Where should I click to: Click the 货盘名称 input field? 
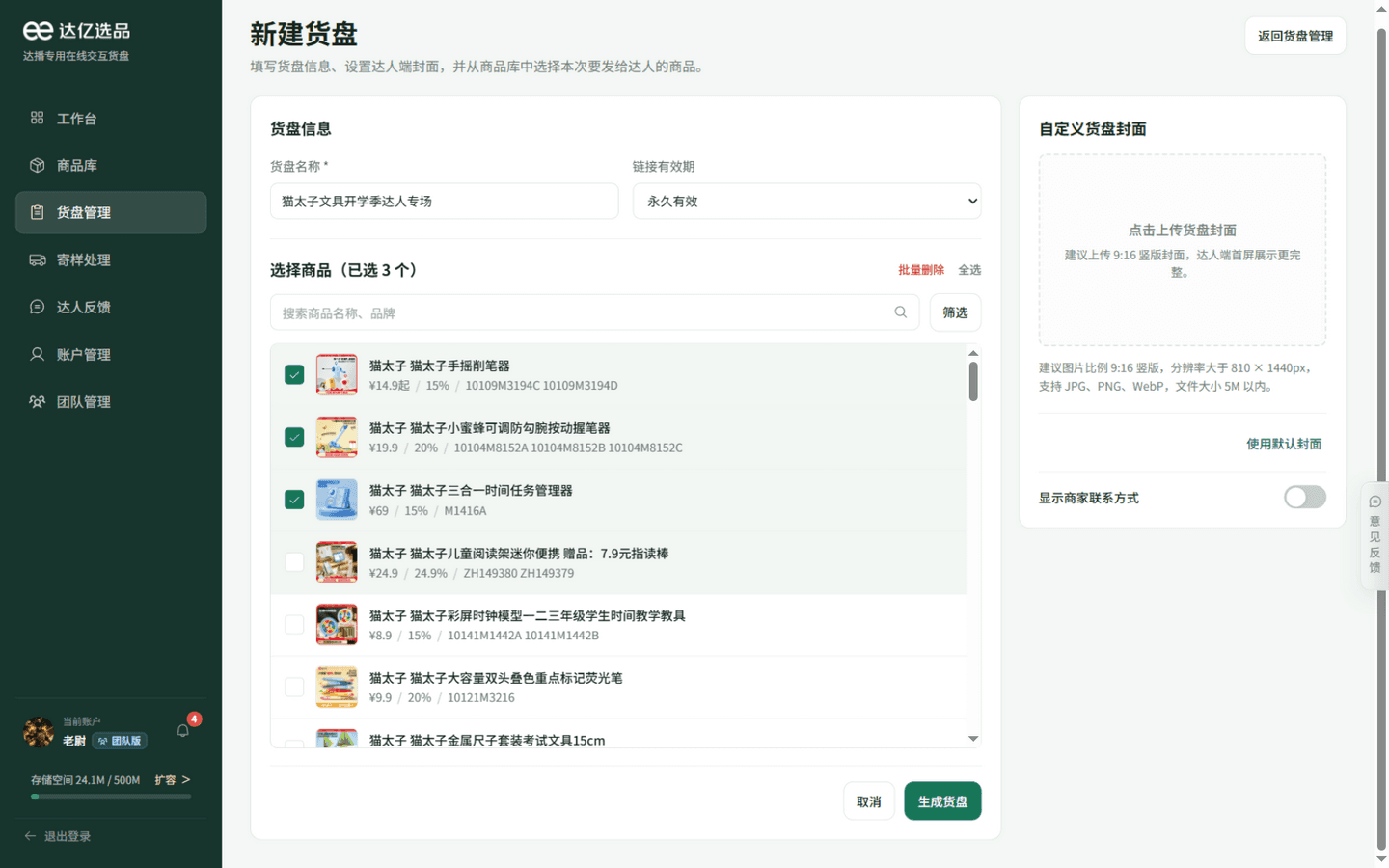pyautogui.click(x=445, y=202)
